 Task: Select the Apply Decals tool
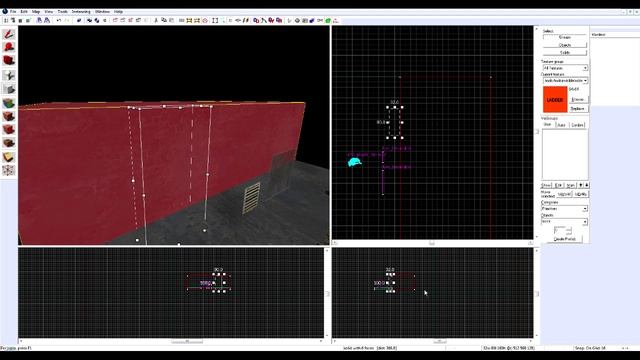coord(9,130)
